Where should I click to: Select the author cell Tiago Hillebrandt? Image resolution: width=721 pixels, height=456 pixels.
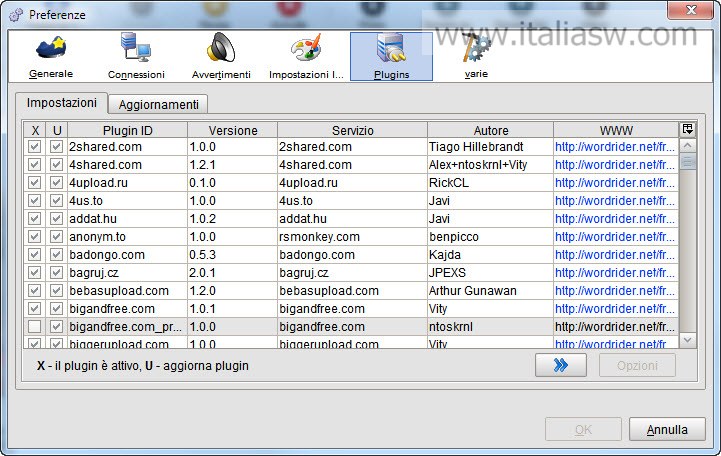(x=491, y=147)
